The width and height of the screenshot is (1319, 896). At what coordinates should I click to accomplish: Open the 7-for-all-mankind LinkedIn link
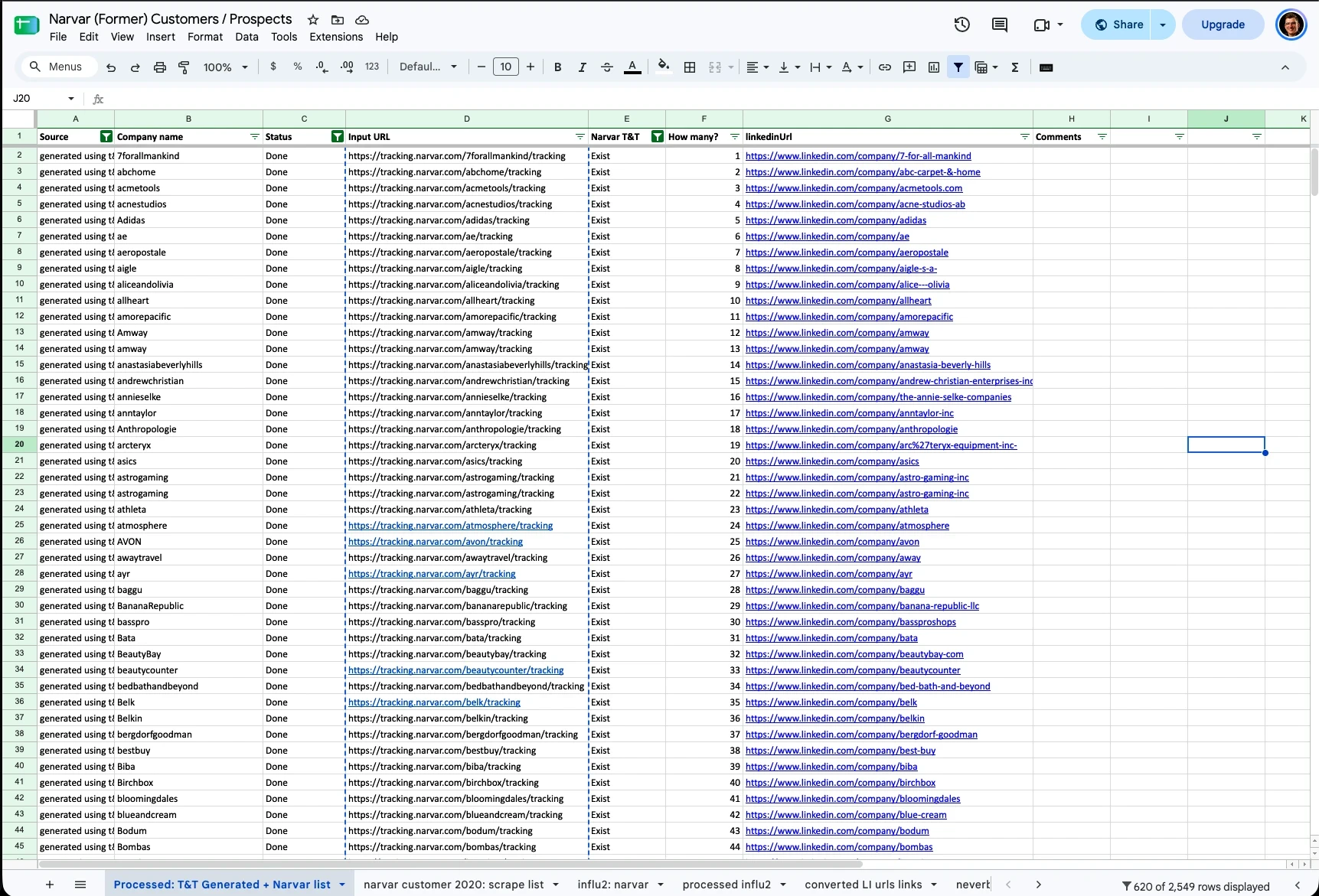858,156
